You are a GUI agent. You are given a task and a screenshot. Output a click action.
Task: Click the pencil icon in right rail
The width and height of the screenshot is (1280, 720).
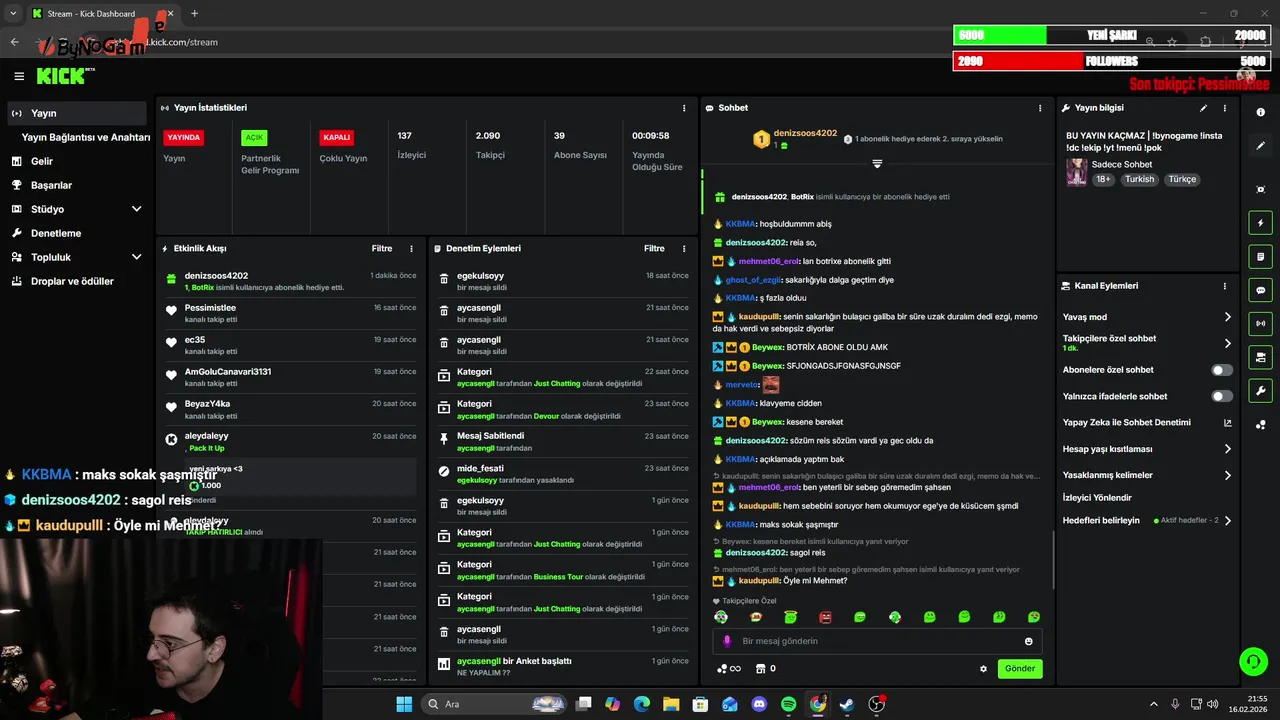(1260, 146)
